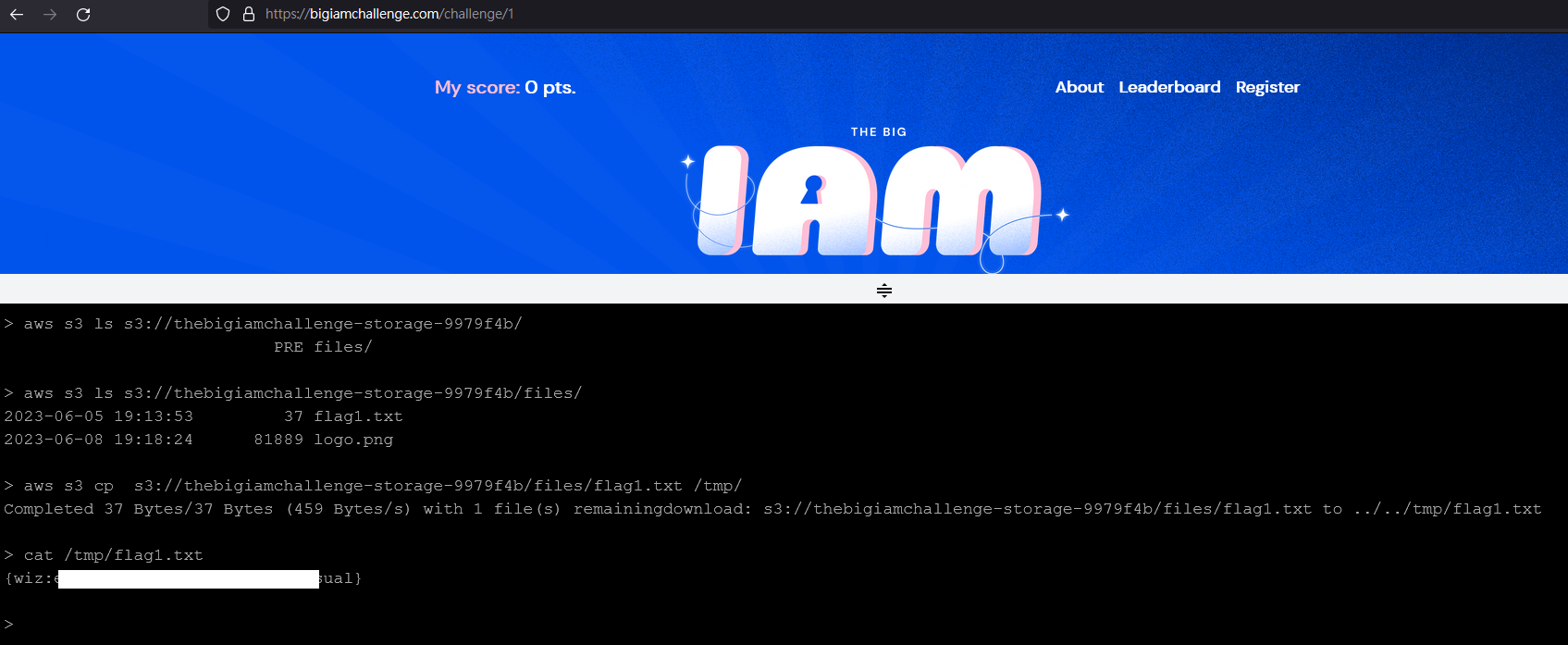Click the empty terminal prompt line

tap(784, 625)
